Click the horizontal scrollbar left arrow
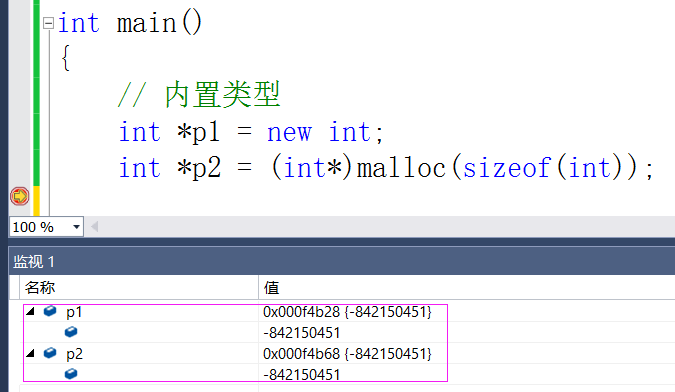Image resolution: width=675 pixels, height=392 pixels. tap(95, 227)
